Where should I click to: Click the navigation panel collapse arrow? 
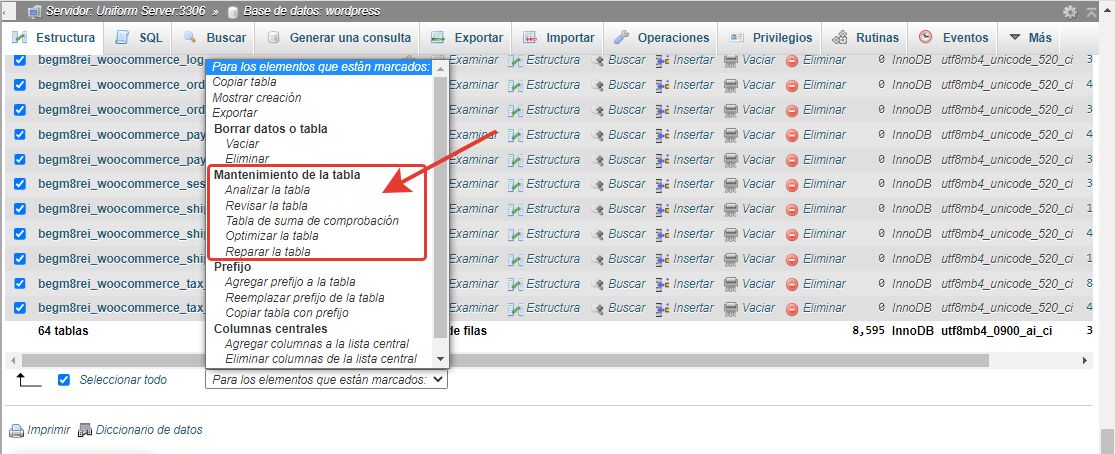click(x=5, y=12)
